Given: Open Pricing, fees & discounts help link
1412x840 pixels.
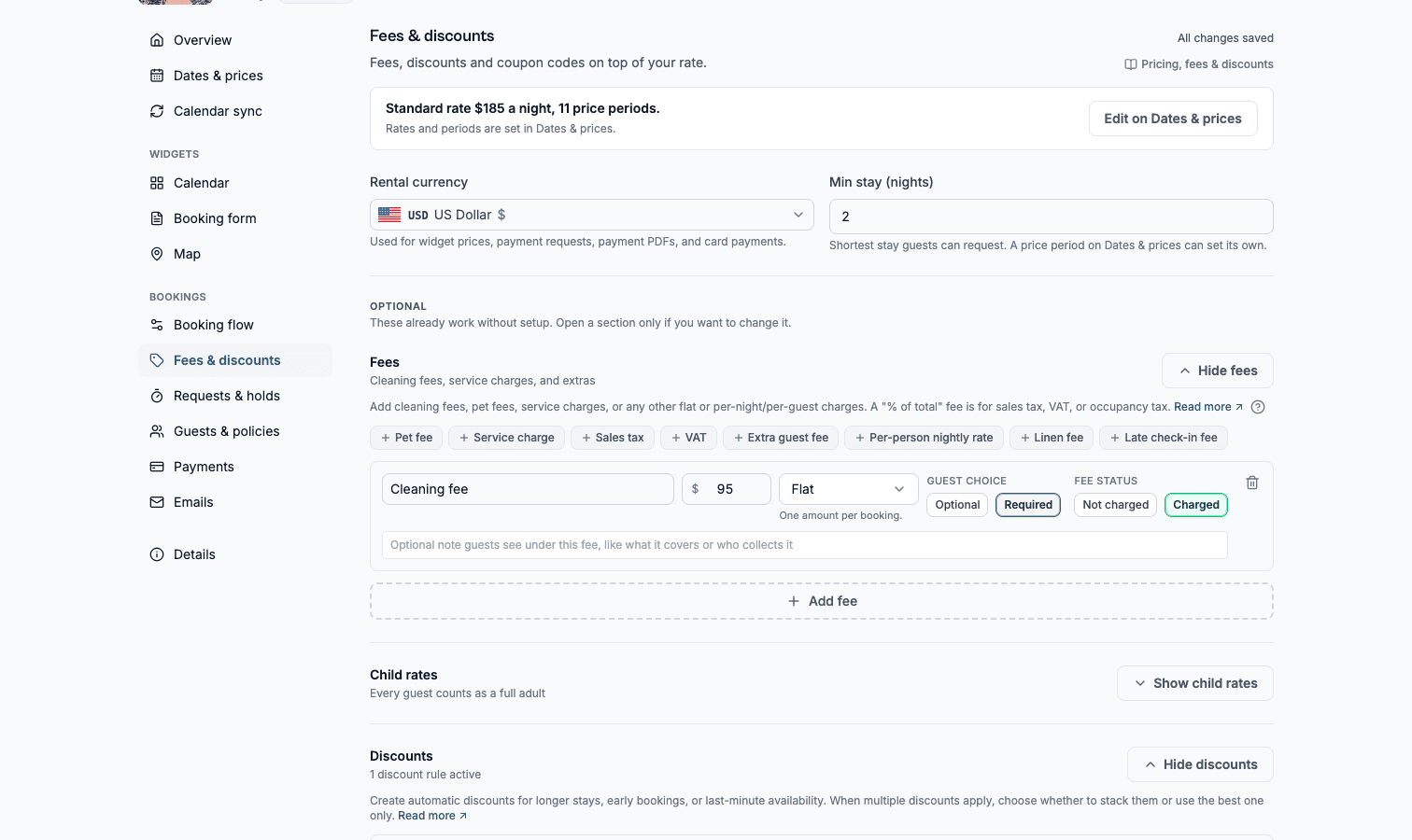Looking at the screenshot, I should (x=1199, y=64).
